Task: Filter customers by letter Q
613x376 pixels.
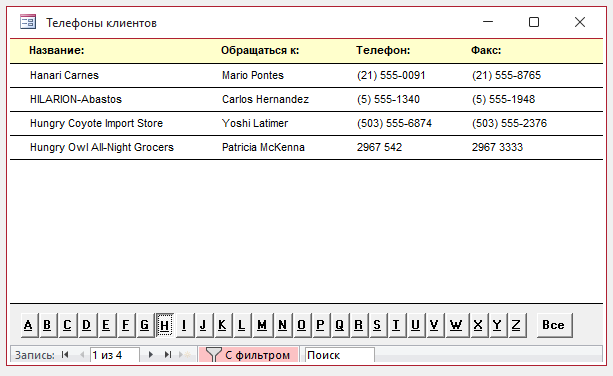Action: pos(341,325)
